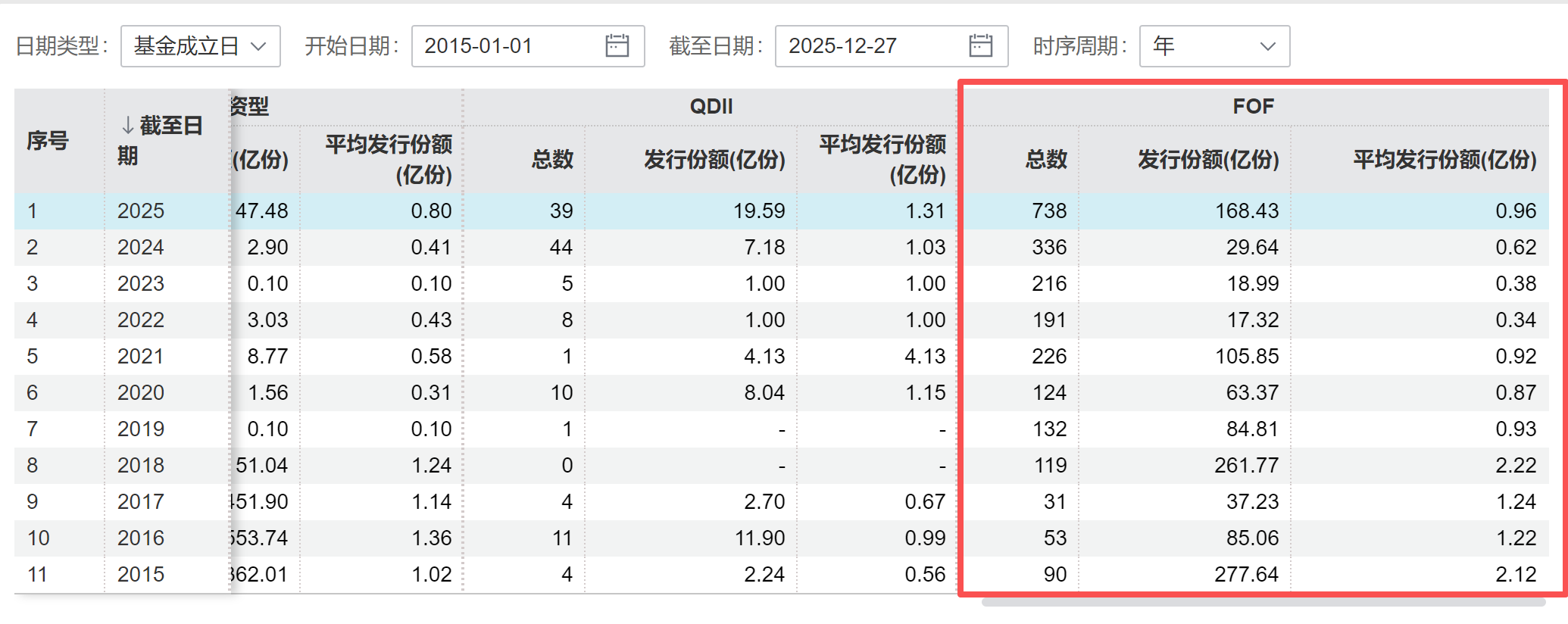Image resolution: width=1568 pixels, height=624 pixels.
Task: Select the 2025 row in the table
Action: [x=141, y=211]
